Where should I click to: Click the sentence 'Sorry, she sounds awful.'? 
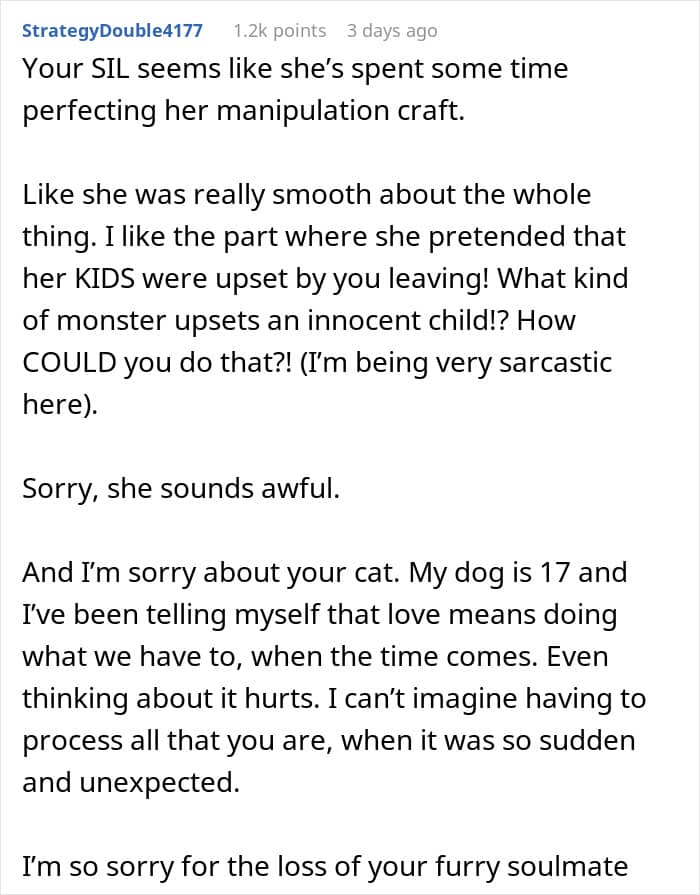click(181, 488)
